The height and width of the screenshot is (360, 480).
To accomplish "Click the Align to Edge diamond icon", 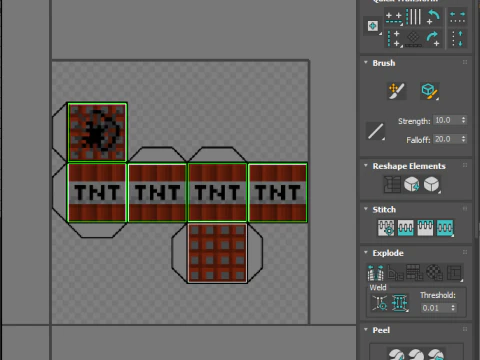I will click(413, 39).
